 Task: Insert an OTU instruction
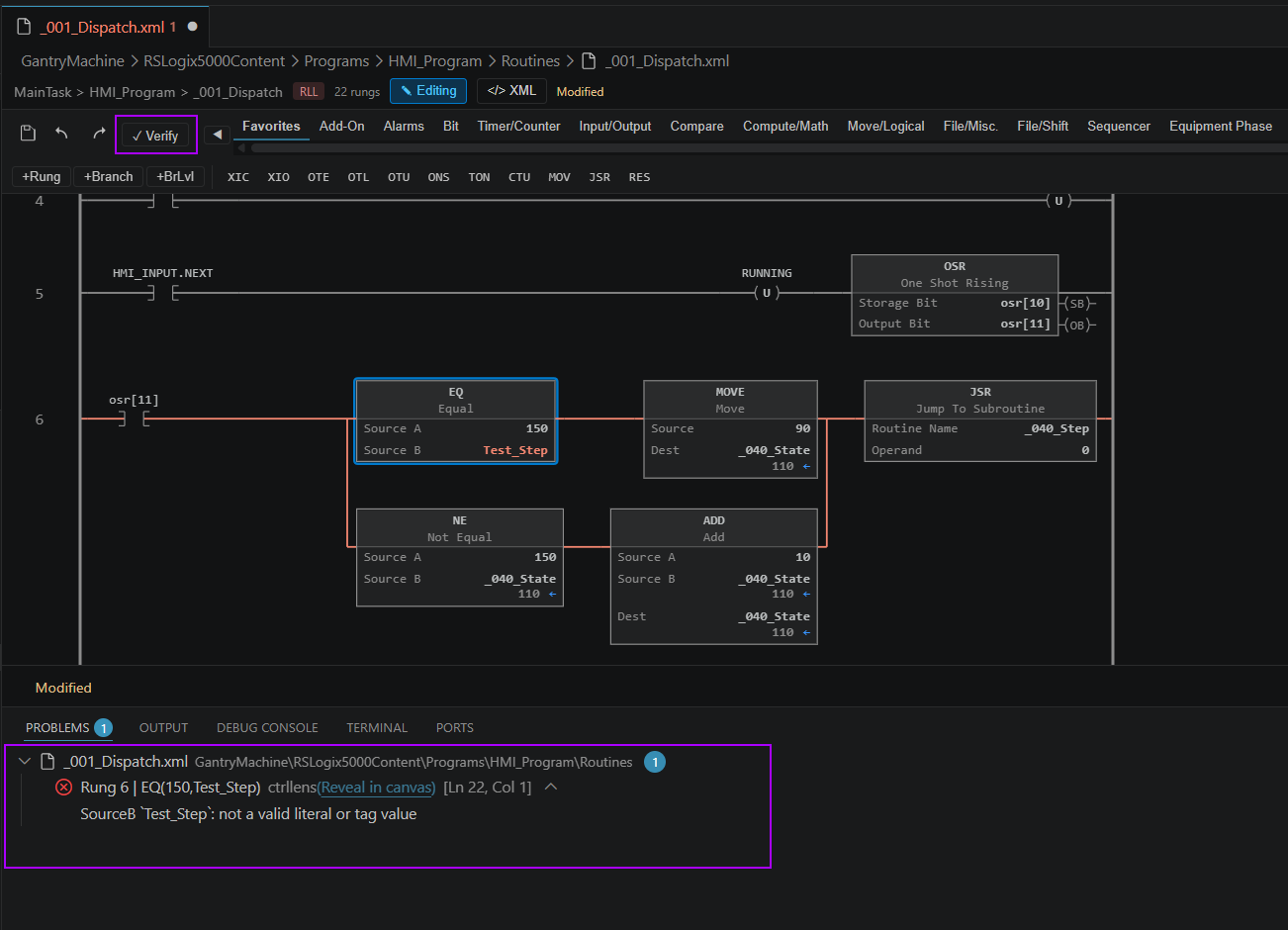pyautogui.click(x=399, y=177)
